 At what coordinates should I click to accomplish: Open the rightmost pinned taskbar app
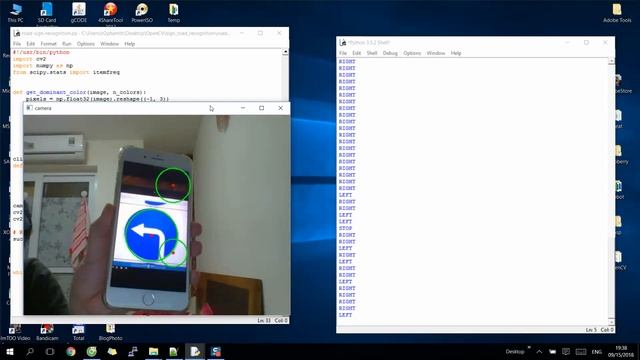coord(216,351)
